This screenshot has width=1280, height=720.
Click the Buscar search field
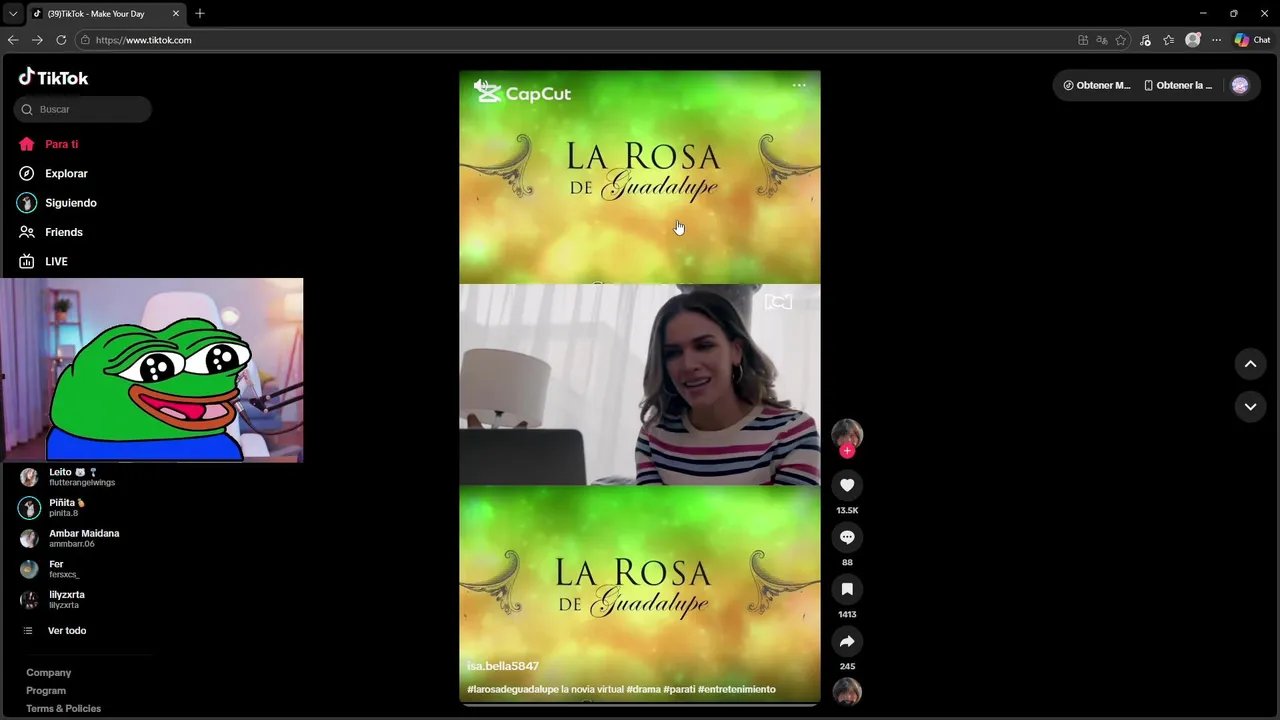[83, 109]
